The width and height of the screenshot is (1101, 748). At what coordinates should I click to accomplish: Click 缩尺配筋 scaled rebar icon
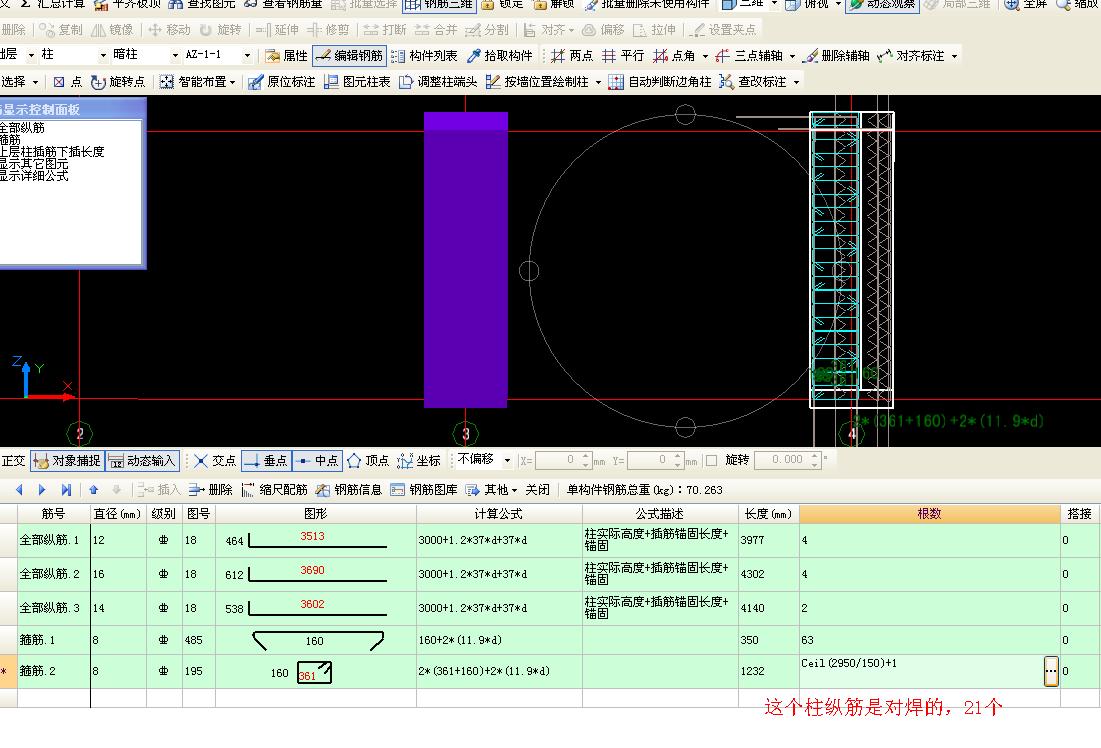(275, 490)
